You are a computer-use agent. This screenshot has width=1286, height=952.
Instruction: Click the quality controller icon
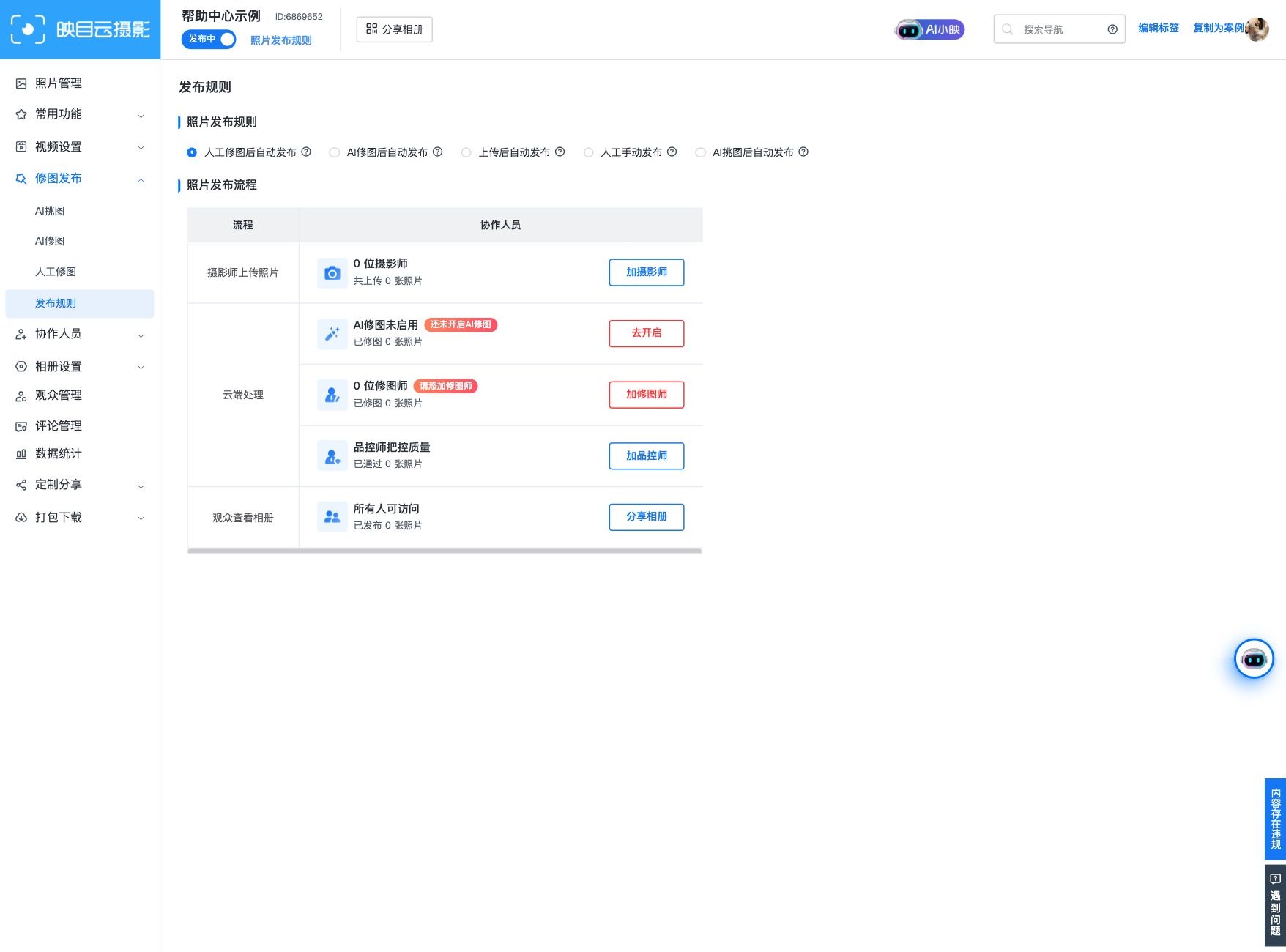pos(332,456)
